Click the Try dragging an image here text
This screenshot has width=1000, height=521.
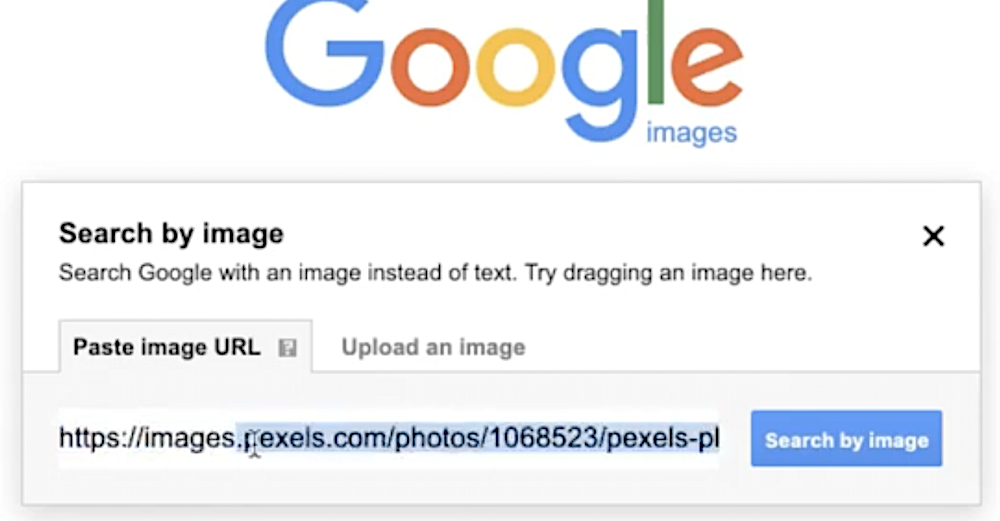point(668,273)
